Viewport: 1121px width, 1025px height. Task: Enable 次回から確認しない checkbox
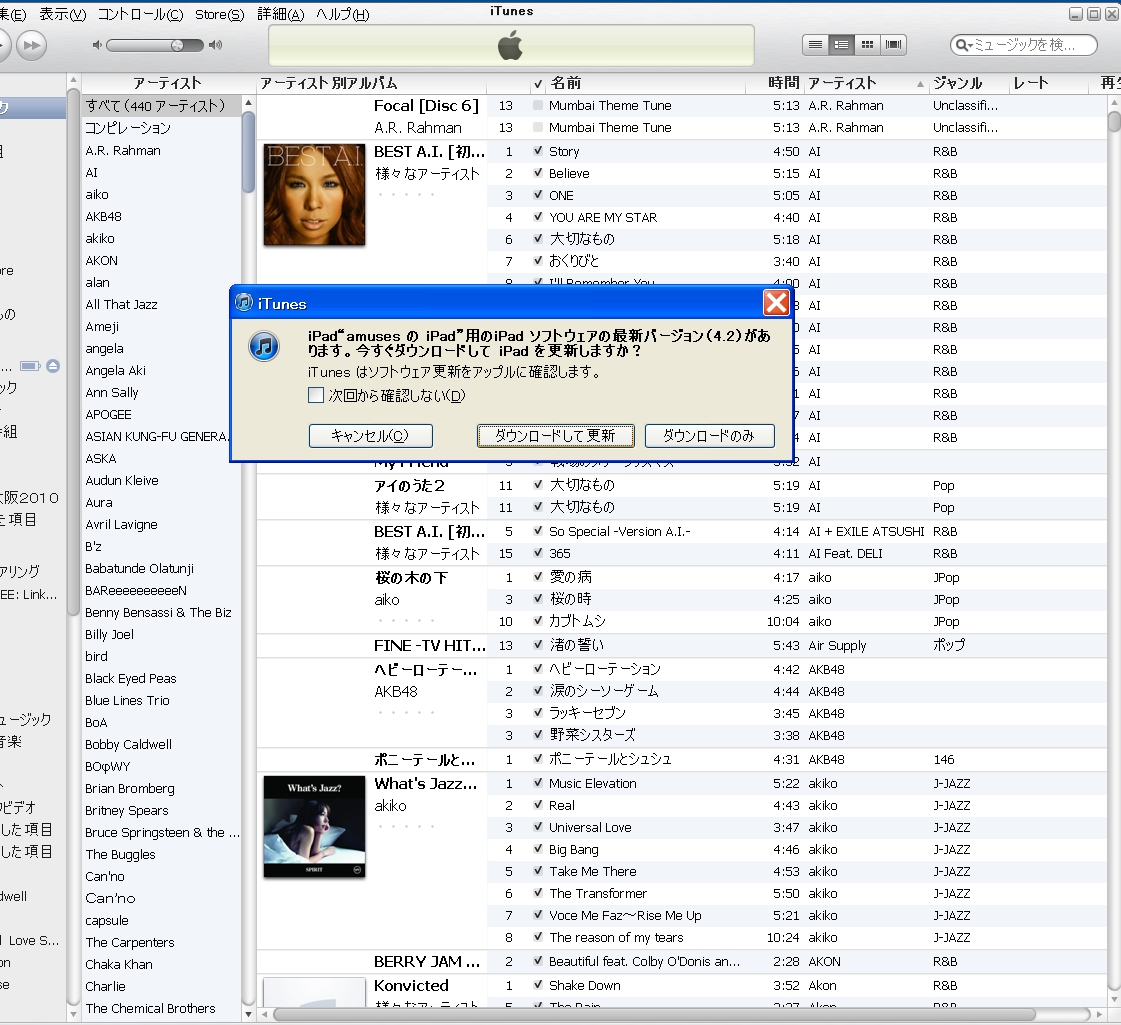coord(316,395)
